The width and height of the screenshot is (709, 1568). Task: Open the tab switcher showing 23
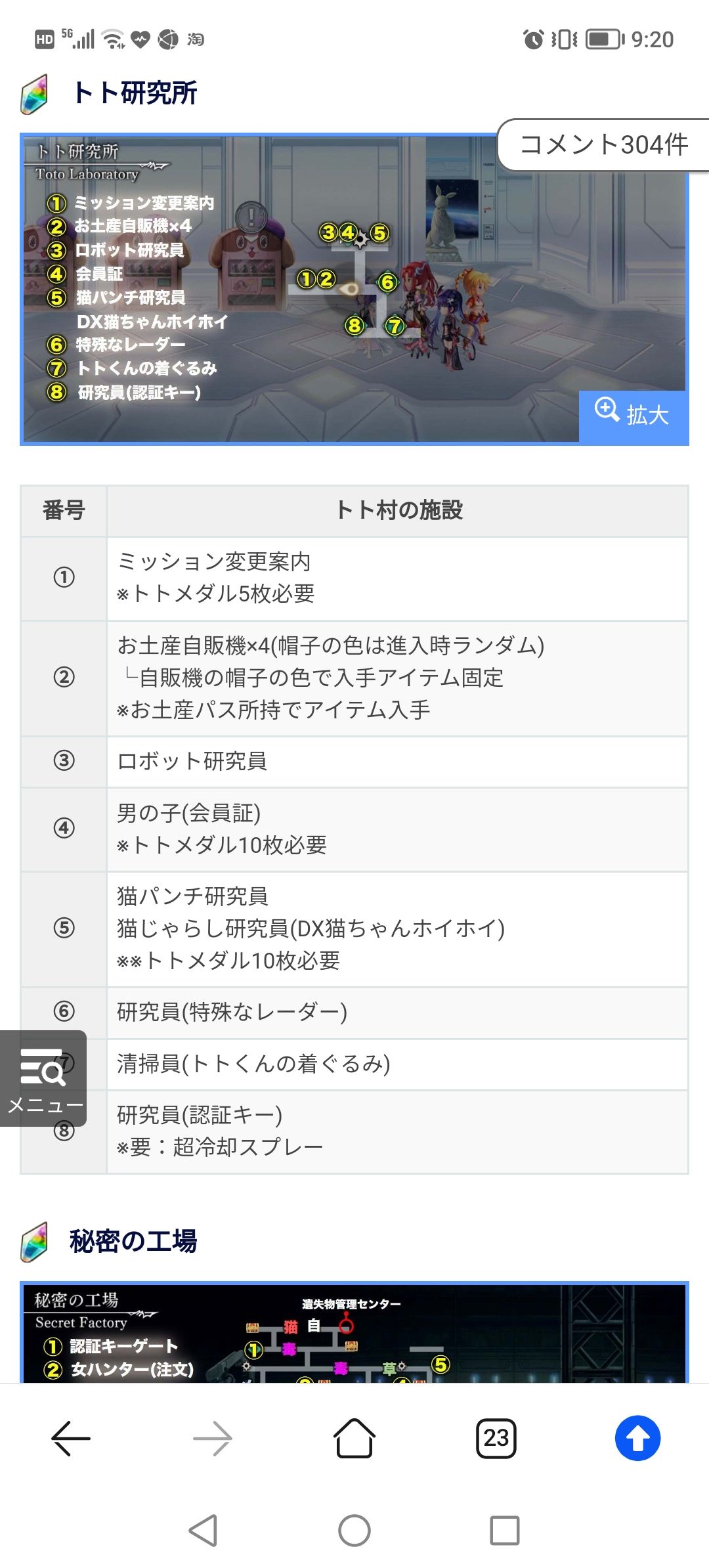click(496, 1438)
